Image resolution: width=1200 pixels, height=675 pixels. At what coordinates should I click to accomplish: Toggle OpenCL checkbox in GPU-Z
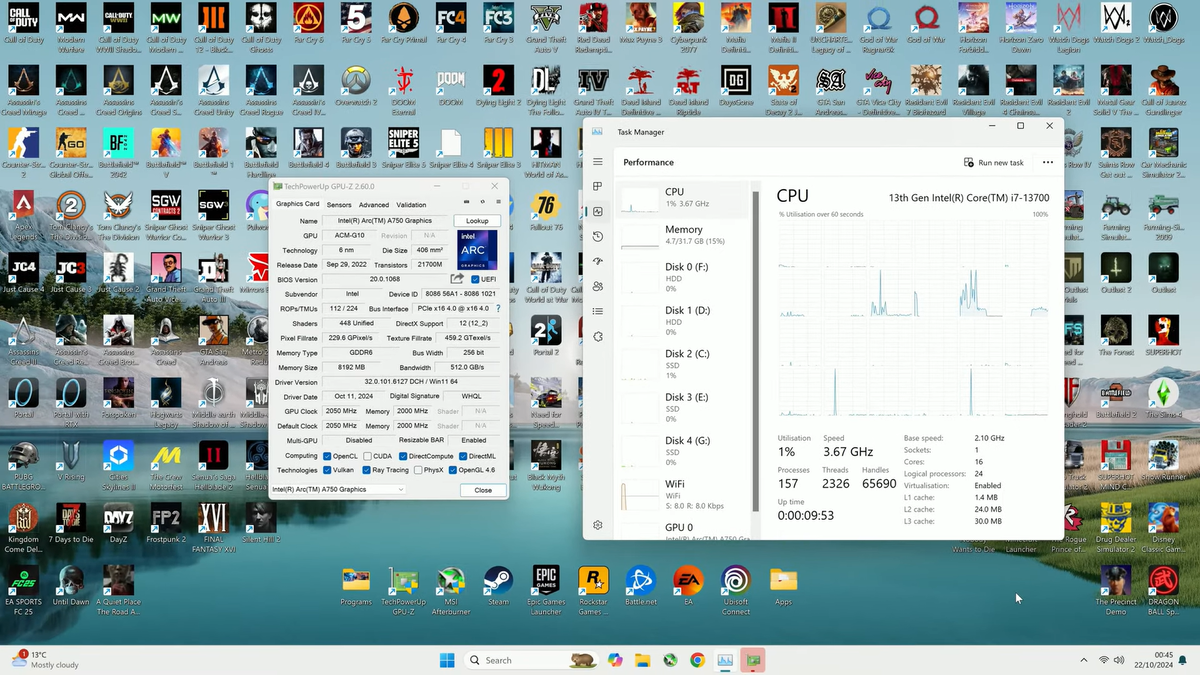point(327,456)
